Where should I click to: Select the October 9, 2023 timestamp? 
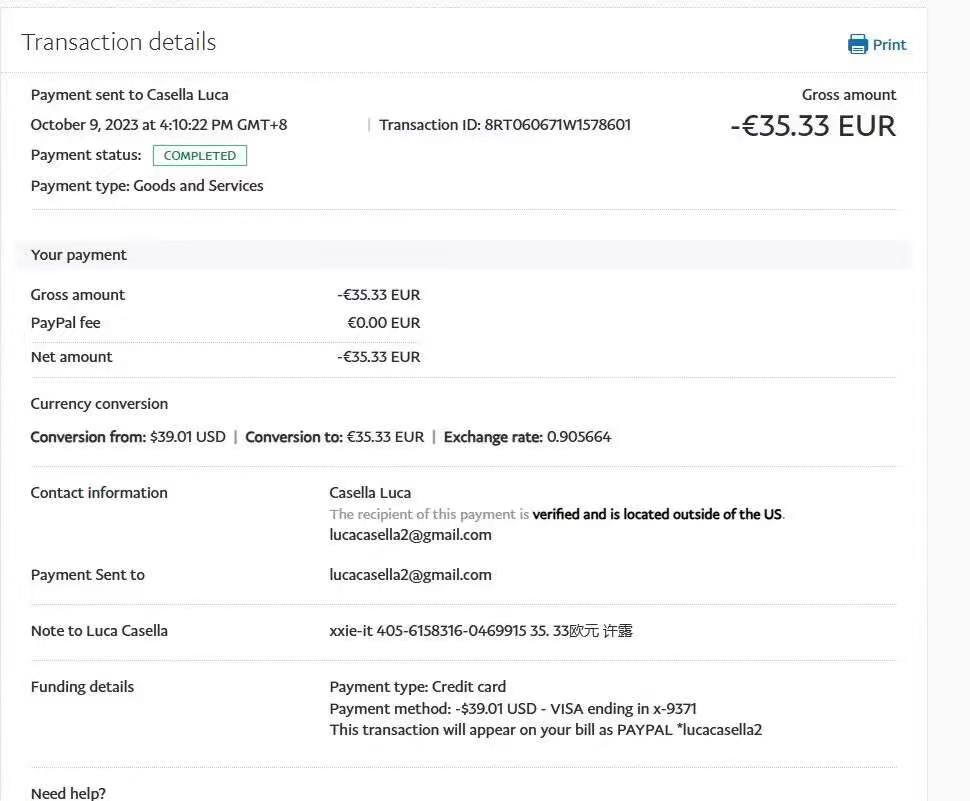pyautogui.click(x=158, y=125)
